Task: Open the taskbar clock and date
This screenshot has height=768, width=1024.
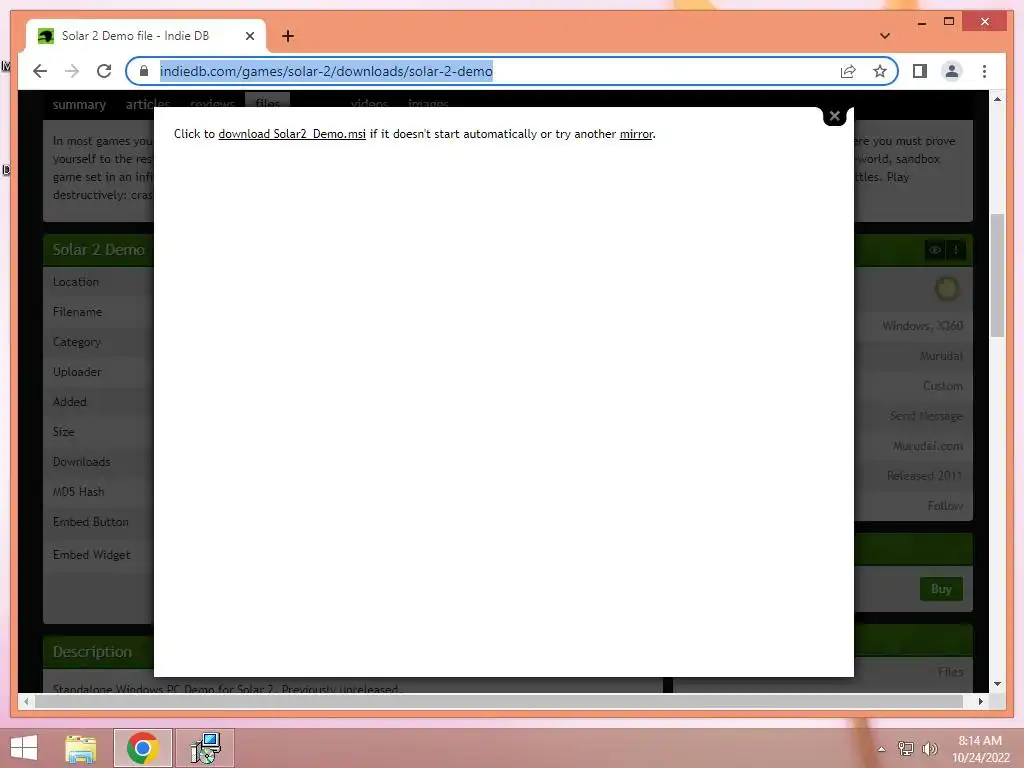Action: tap(980, 749)
